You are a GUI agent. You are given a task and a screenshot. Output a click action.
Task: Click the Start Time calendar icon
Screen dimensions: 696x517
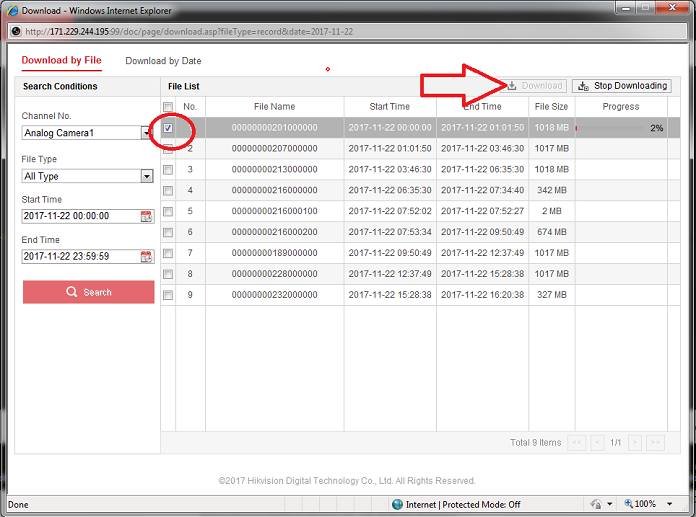click(x=146, y=216)
